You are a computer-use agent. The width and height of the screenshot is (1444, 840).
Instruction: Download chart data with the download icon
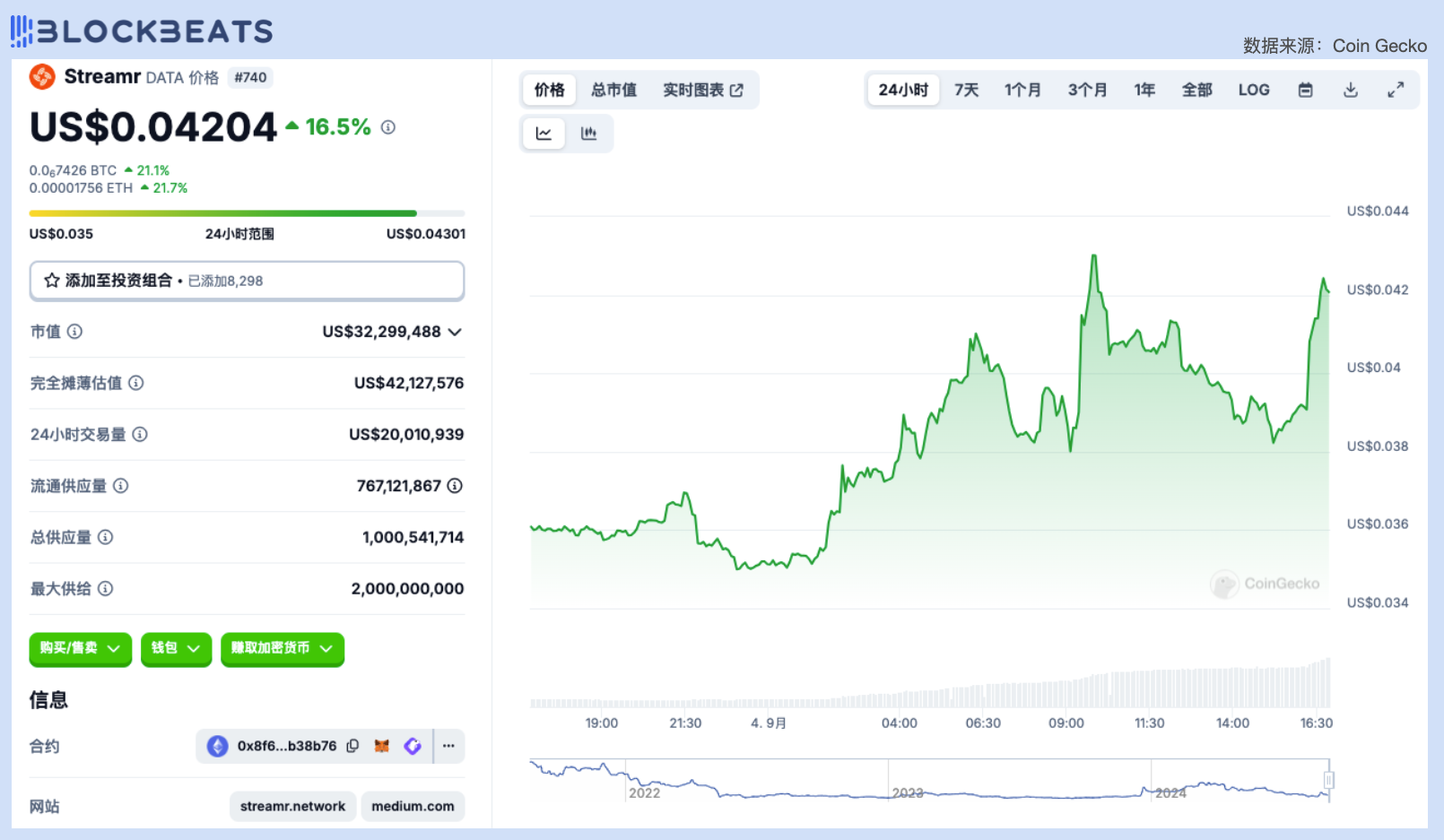pos(1350,90)
